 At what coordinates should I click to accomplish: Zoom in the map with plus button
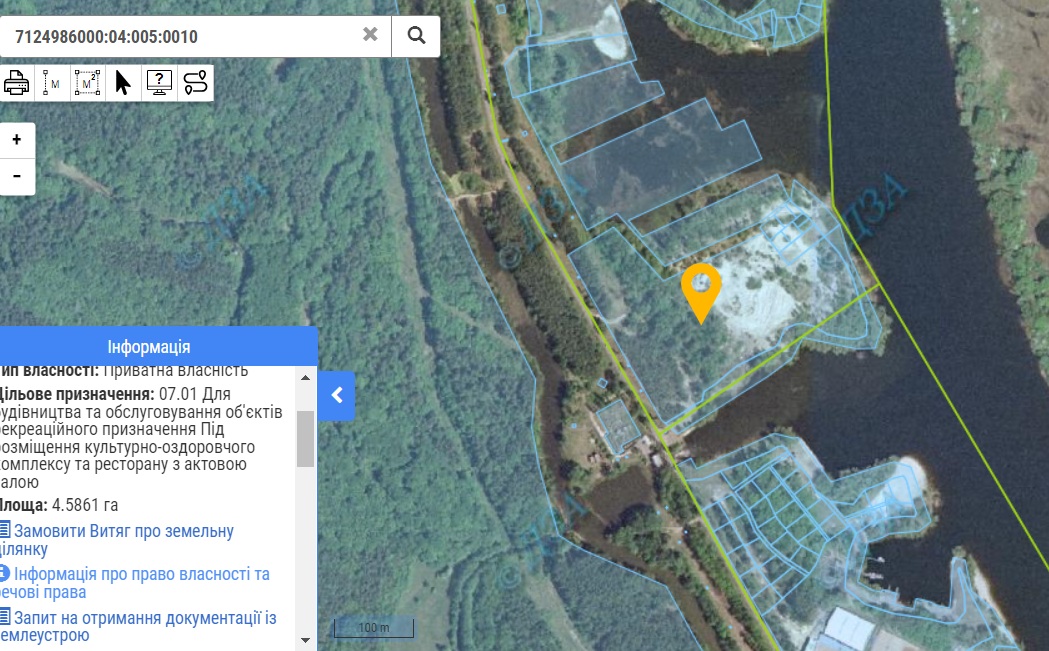click(17, 140)
